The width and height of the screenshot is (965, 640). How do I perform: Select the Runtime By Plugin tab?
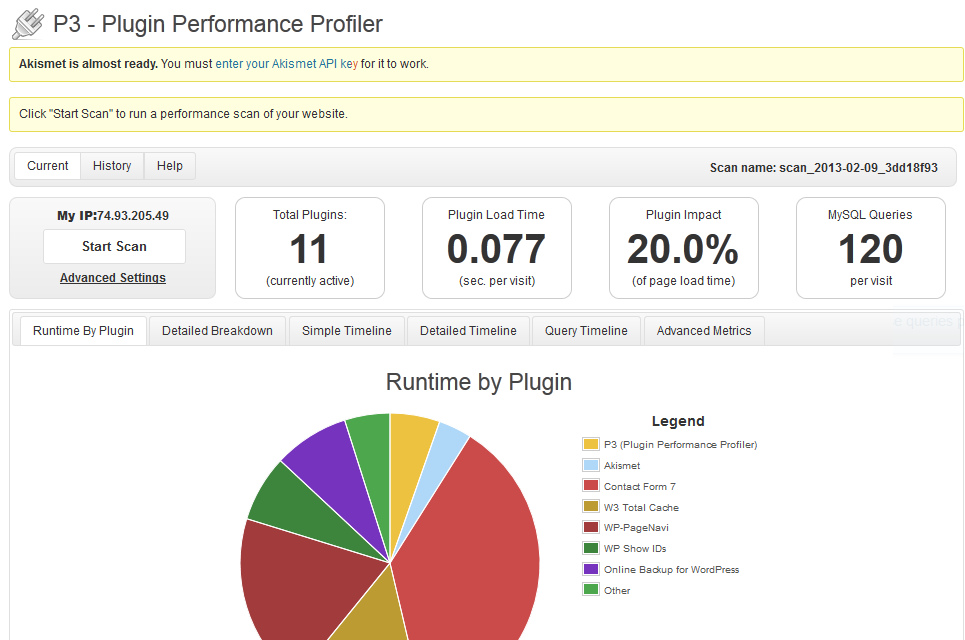pyautogui.click(x=83, y=331)
